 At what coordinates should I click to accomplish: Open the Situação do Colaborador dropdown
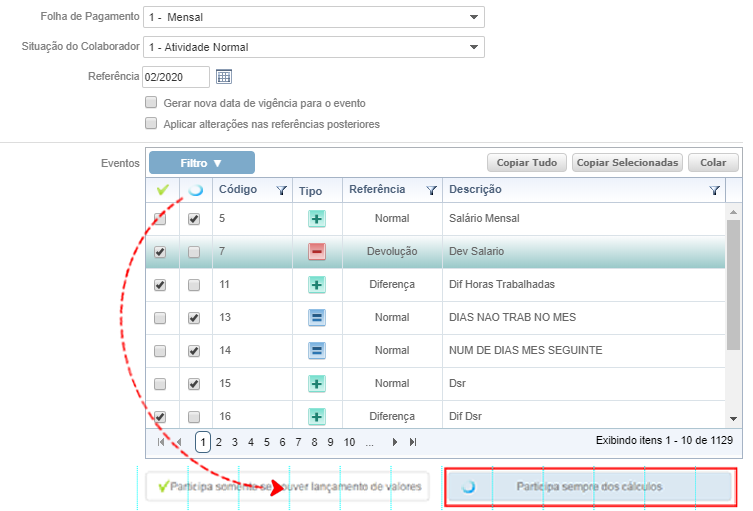click(x=473, y=47)
